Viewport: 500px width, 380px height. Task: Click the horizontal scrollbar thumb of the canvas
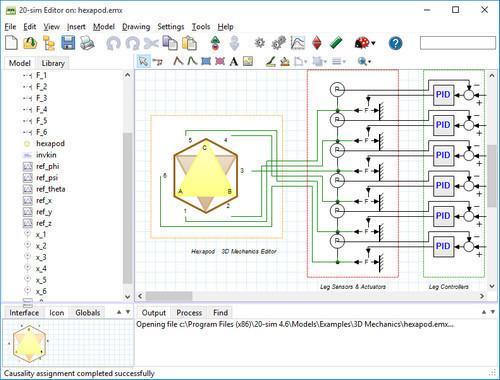coord(169,296)
